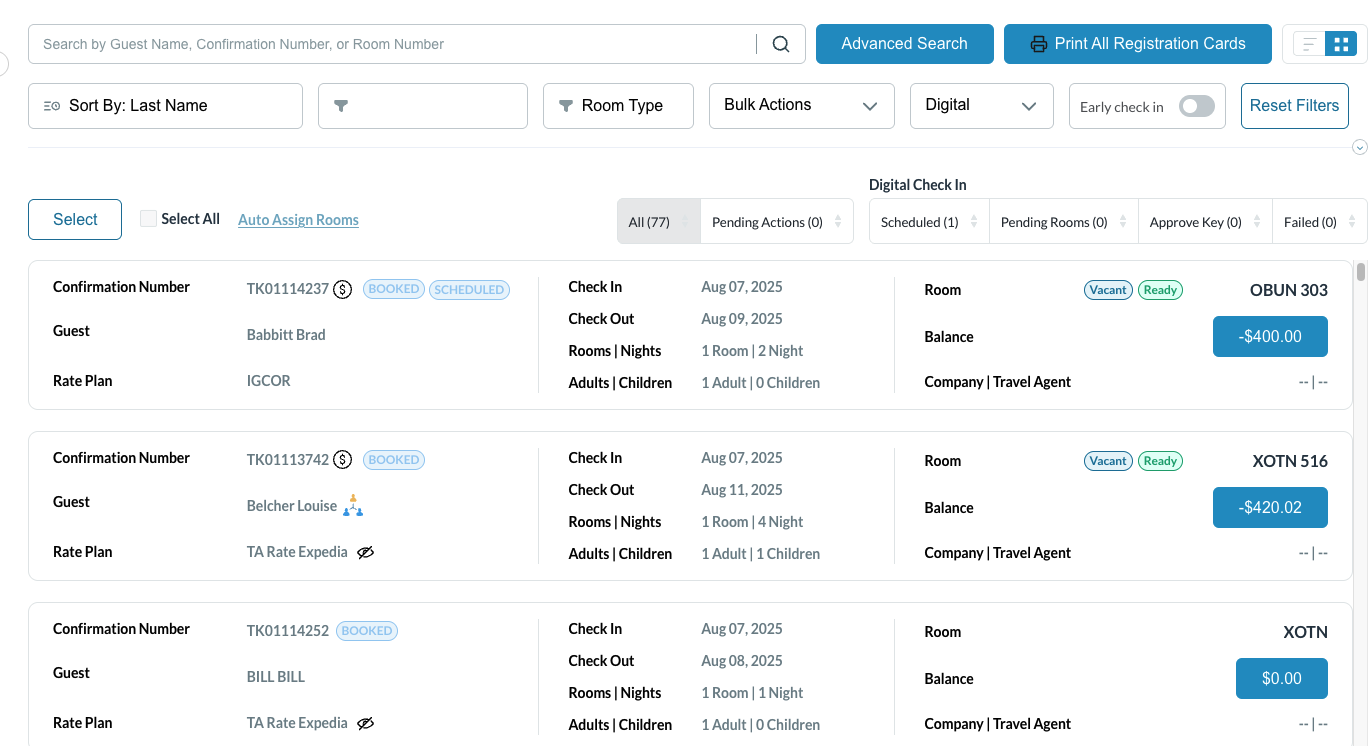Click the search magnifier icon
The width and height of the screenshot is (1372, 746).
pos(781,44)
